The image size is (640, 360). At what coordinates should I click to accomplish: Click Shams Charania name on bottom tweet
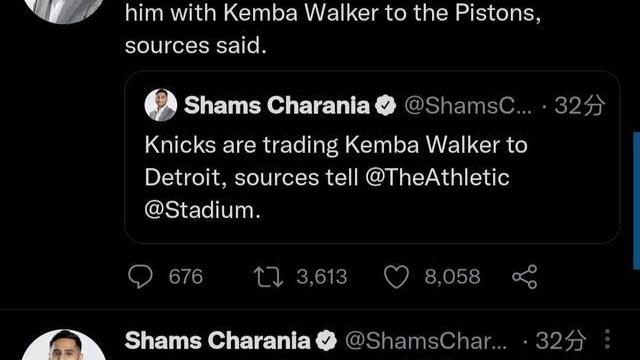coord(217,340)
